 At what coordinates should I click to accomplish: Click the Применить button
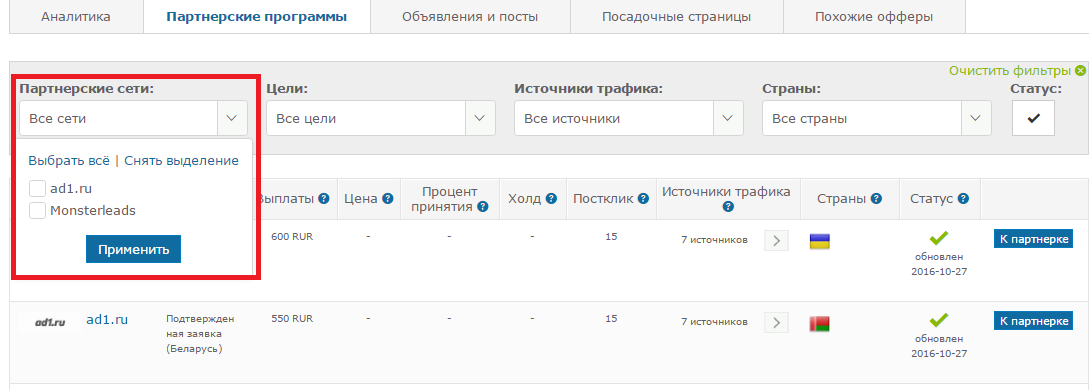(134, 250)
